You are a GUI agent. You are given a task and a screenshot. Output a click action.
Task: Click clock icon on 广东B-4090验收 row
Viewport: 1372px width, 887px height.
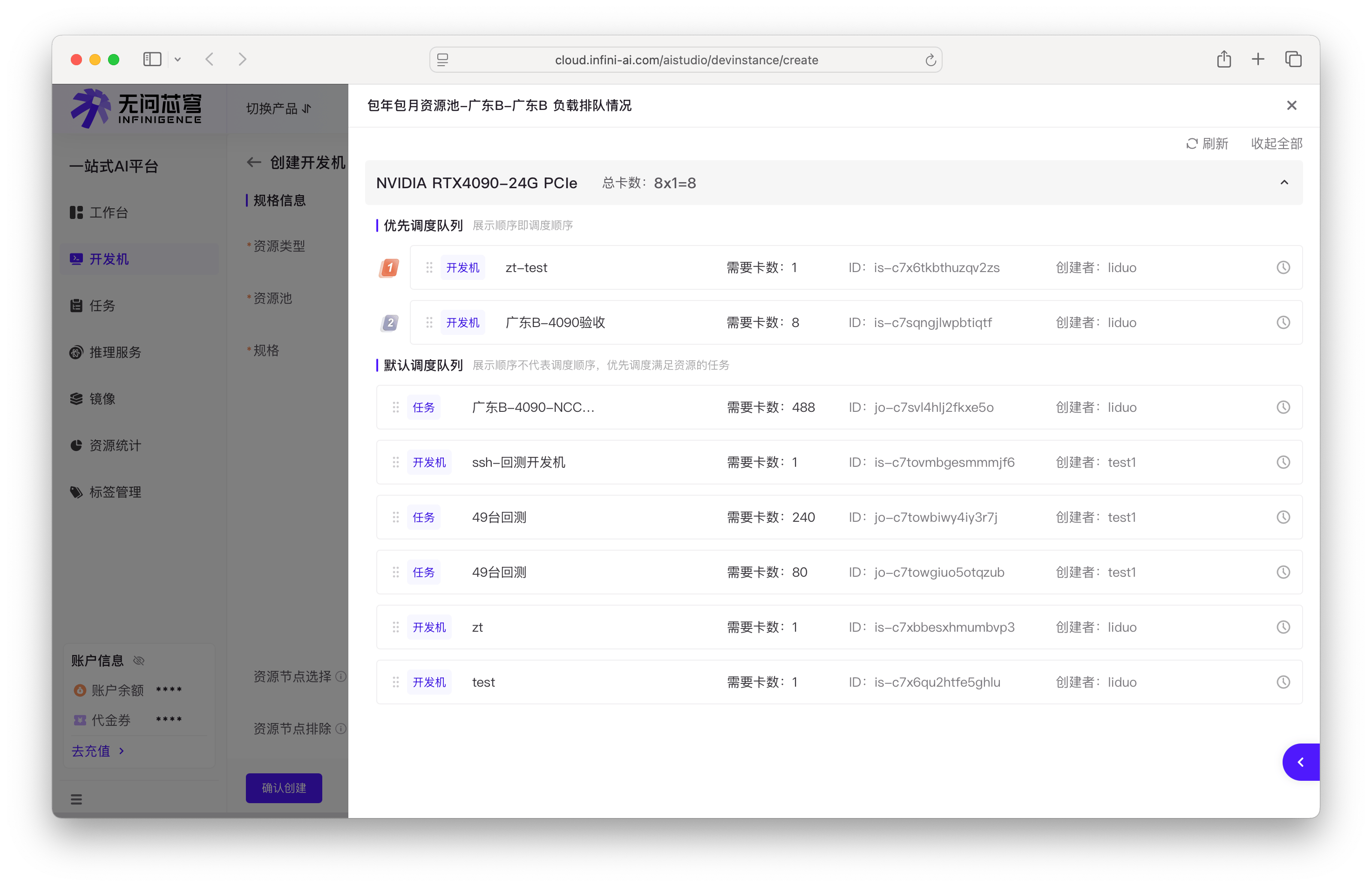coord(1283,322)
